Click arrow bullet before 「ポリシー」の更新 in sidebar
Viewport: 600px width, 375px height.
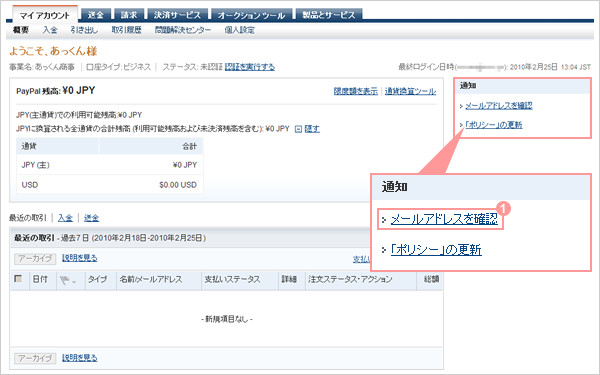point(461,125)
